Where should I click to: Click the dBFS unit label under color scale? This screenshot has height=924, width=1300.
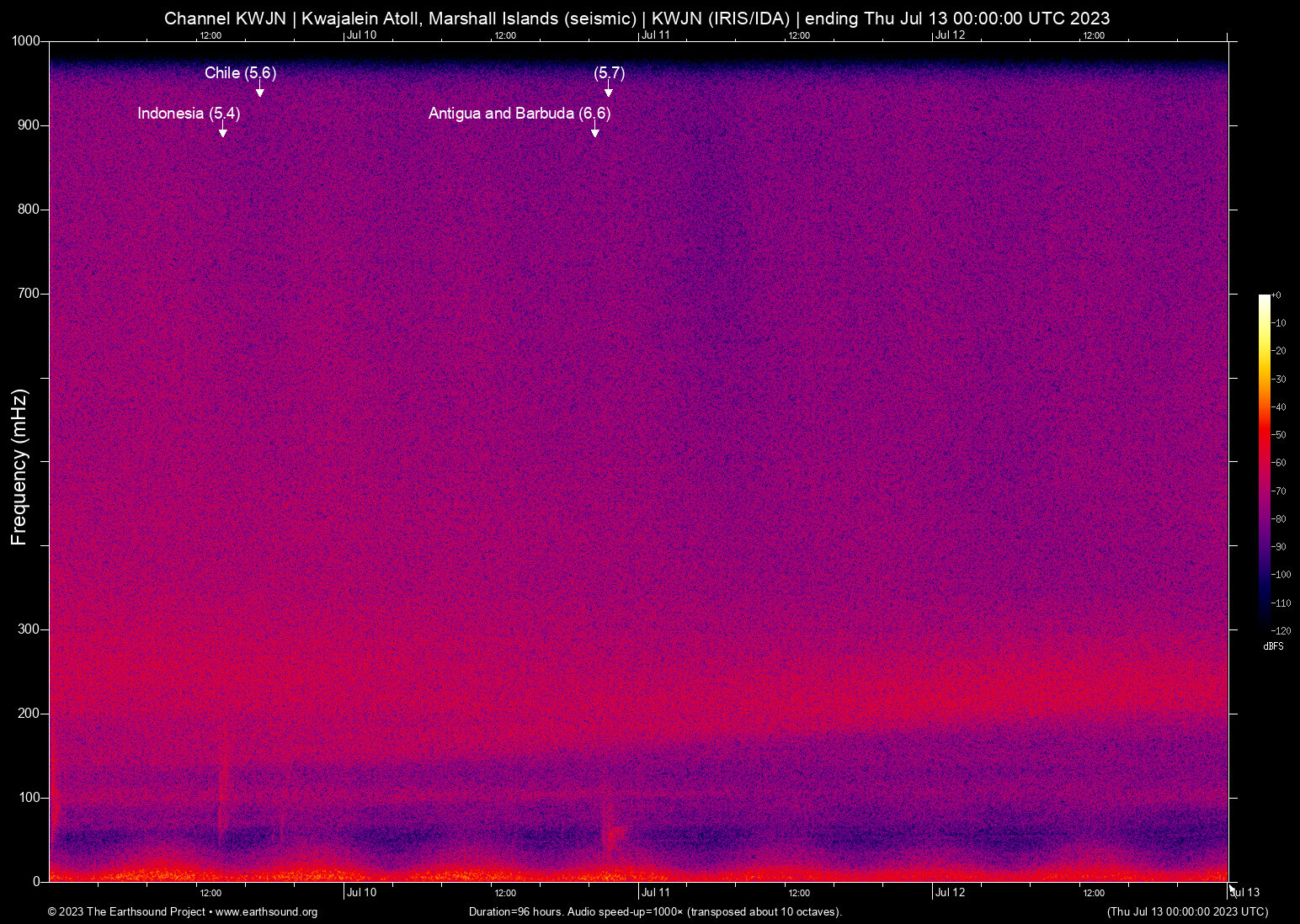click(x=1273, y=646)
